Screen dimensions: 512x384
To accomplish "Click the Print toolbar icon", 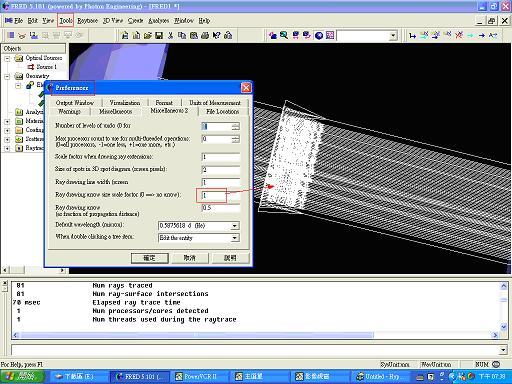I will [205, 35].
